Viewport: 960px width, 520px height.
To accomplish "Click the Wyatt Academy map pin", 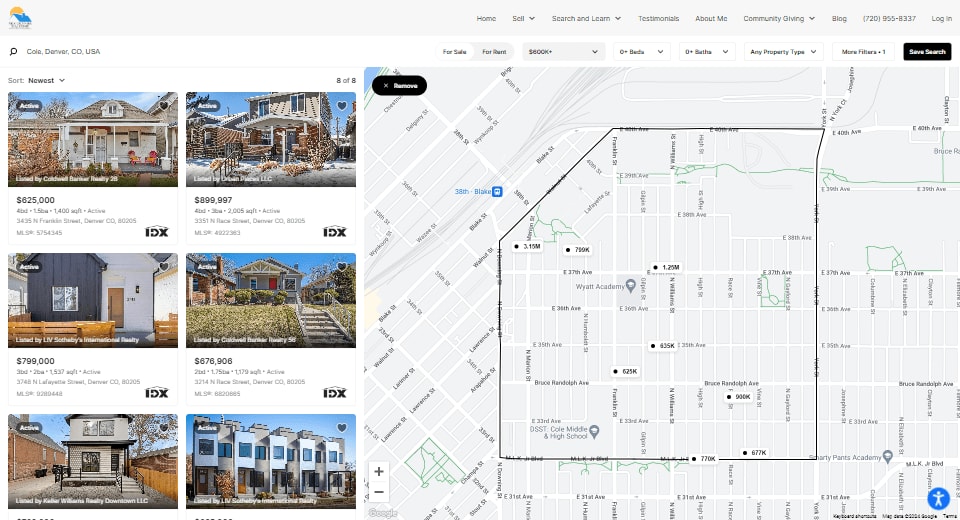I will (631, 286).
